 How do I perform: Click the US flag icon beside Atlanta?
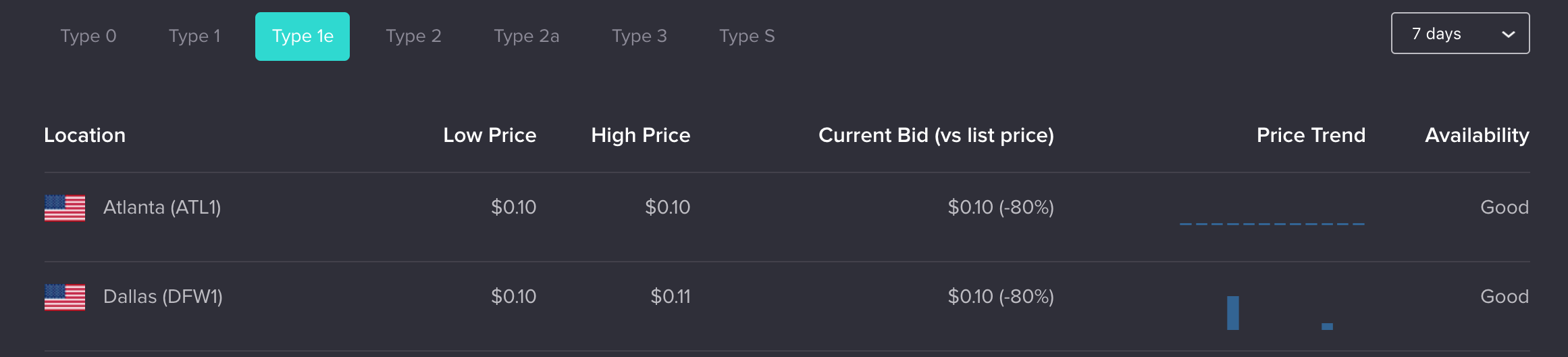click(65, 208)
